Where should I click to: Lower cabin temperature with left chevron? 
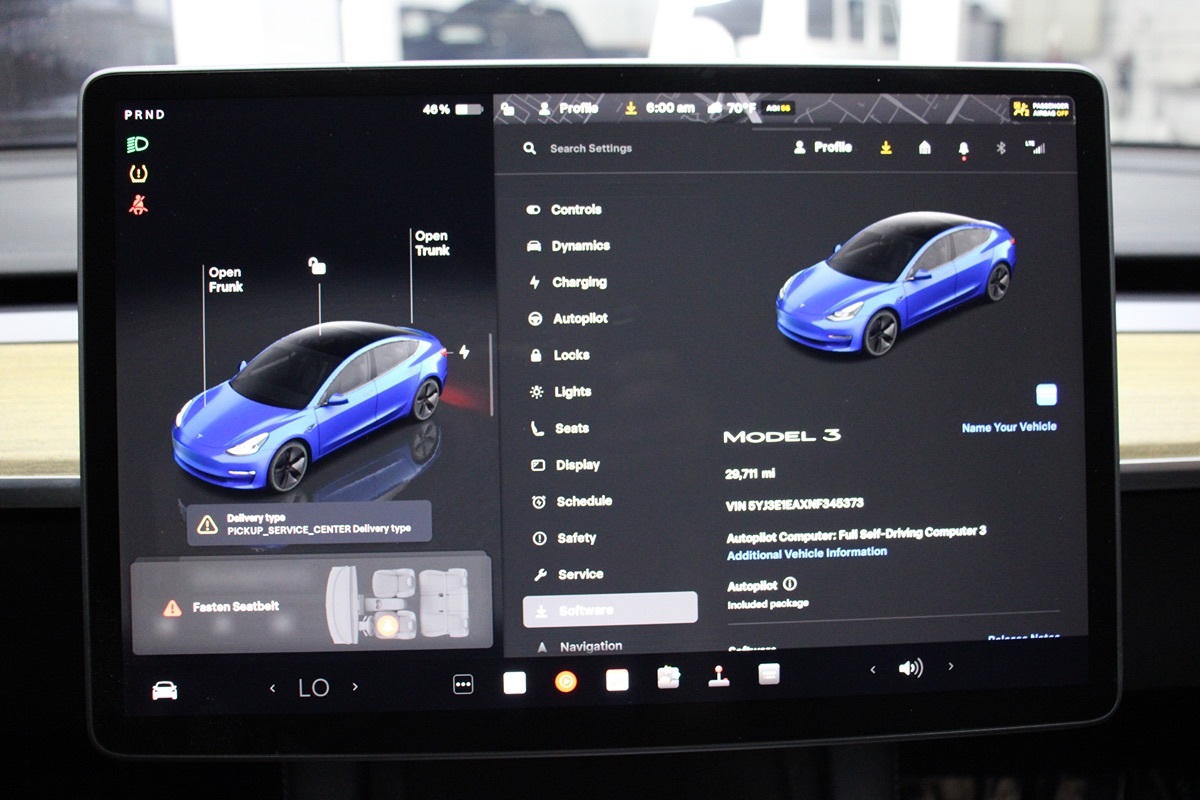[x=273, y=688]
